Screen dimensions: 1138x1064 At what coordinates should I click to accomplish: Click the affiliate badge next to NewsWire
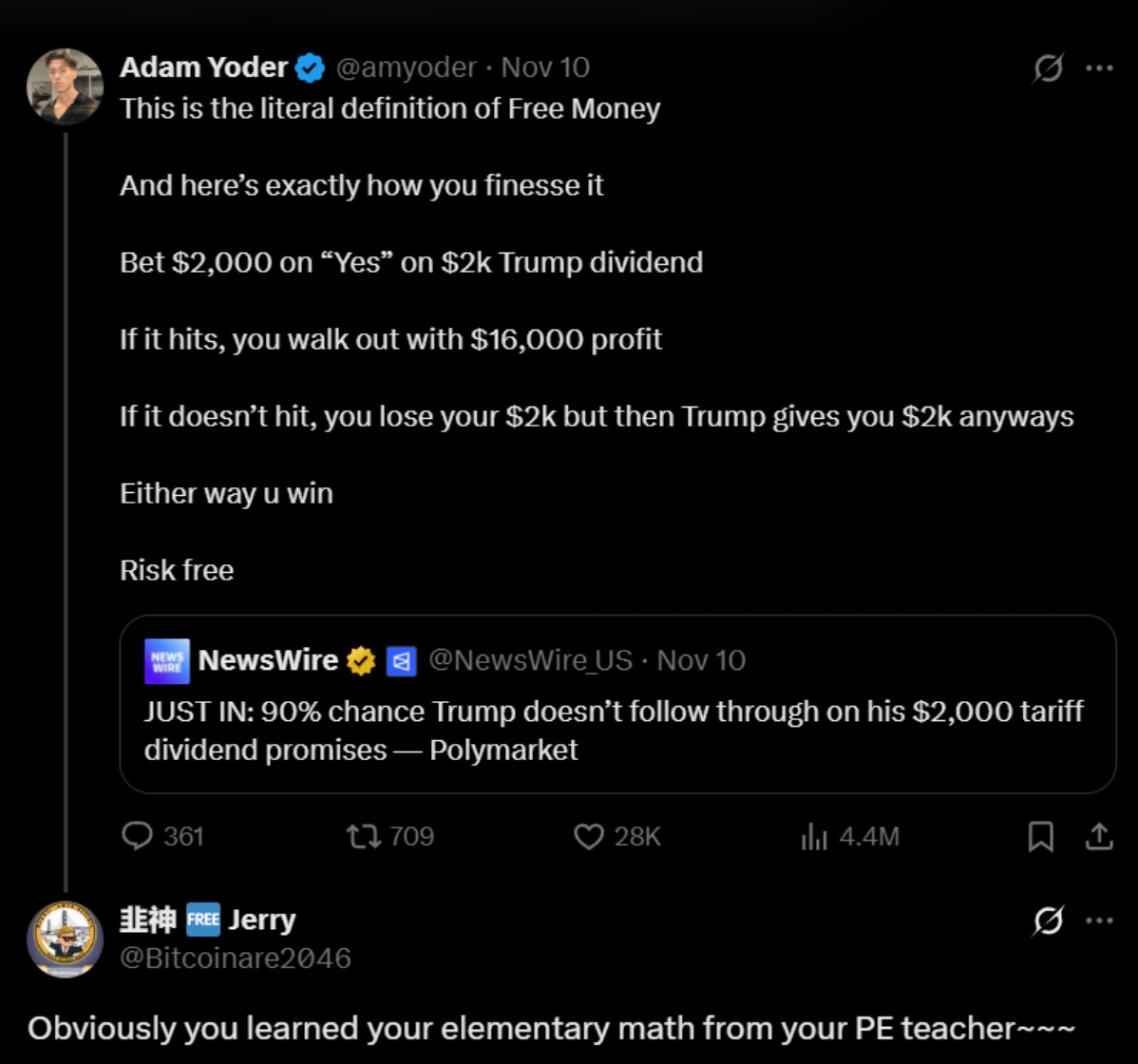click(401, 661)
